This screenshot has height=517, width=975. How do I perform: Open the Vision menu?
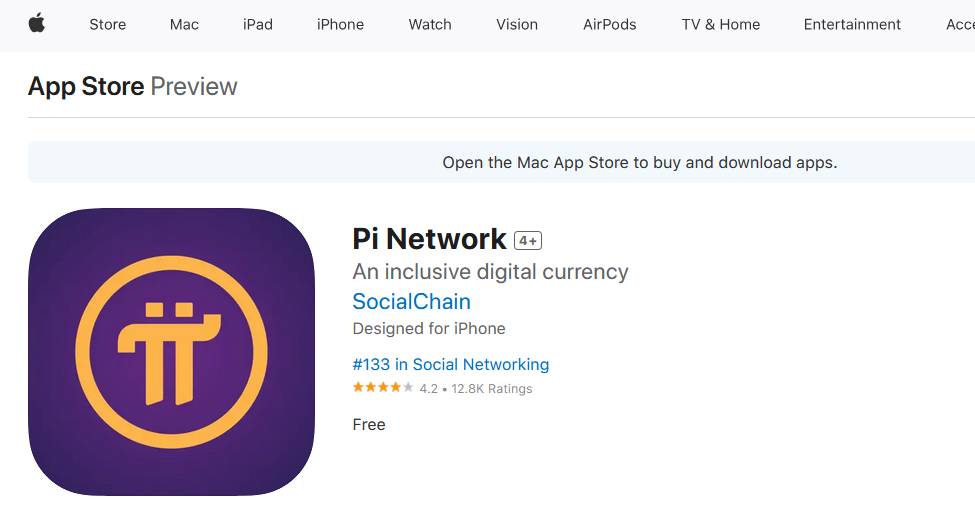coord(517,24)
